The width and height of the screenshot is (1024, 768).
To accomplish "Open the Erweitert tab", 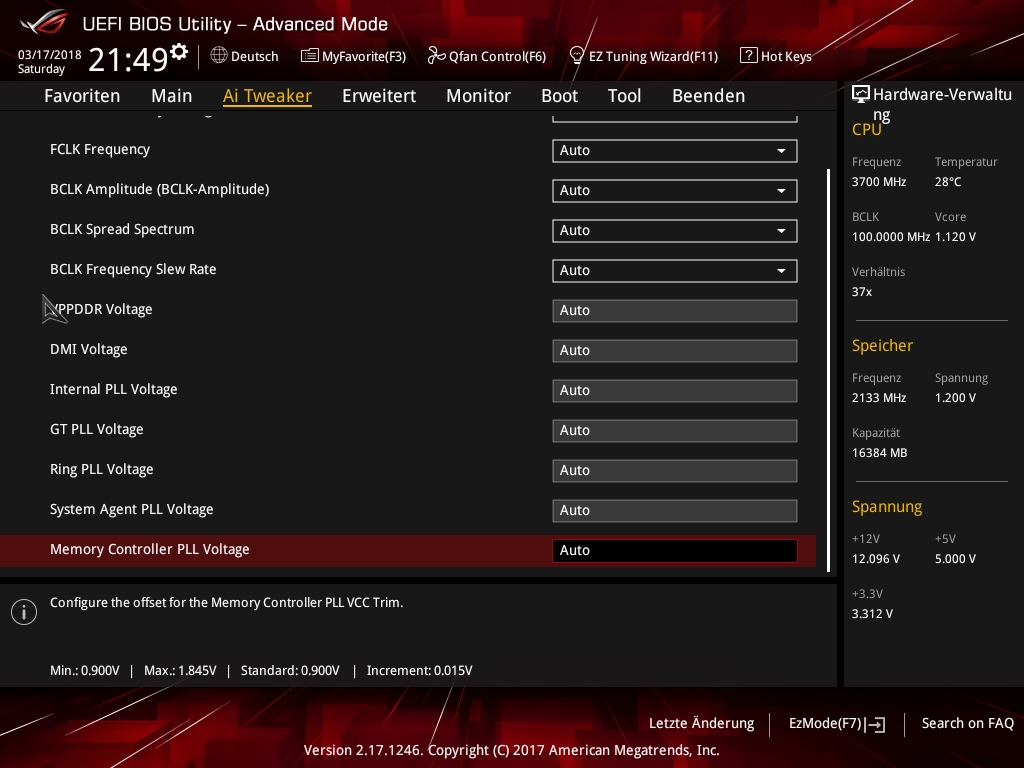I will tap(379, 95).
